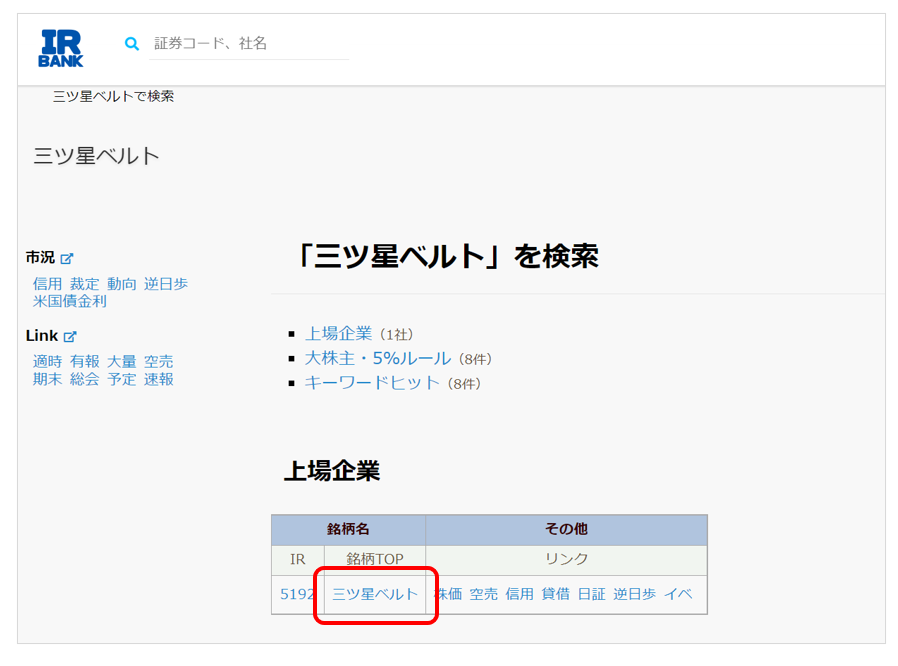Focus the 証券コード、社名 search field
The width and height of the screenshot is (898, 666).
tap(249, 44)
